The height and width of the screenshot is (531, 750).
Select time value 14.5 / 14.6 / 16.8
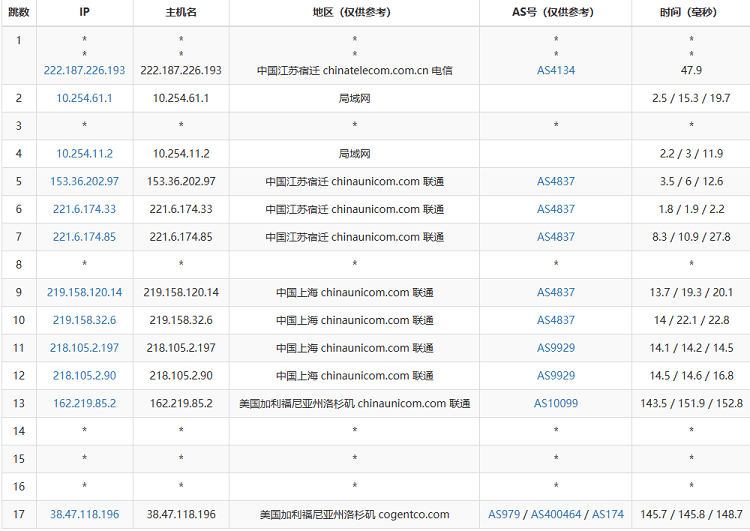point(691,376)
